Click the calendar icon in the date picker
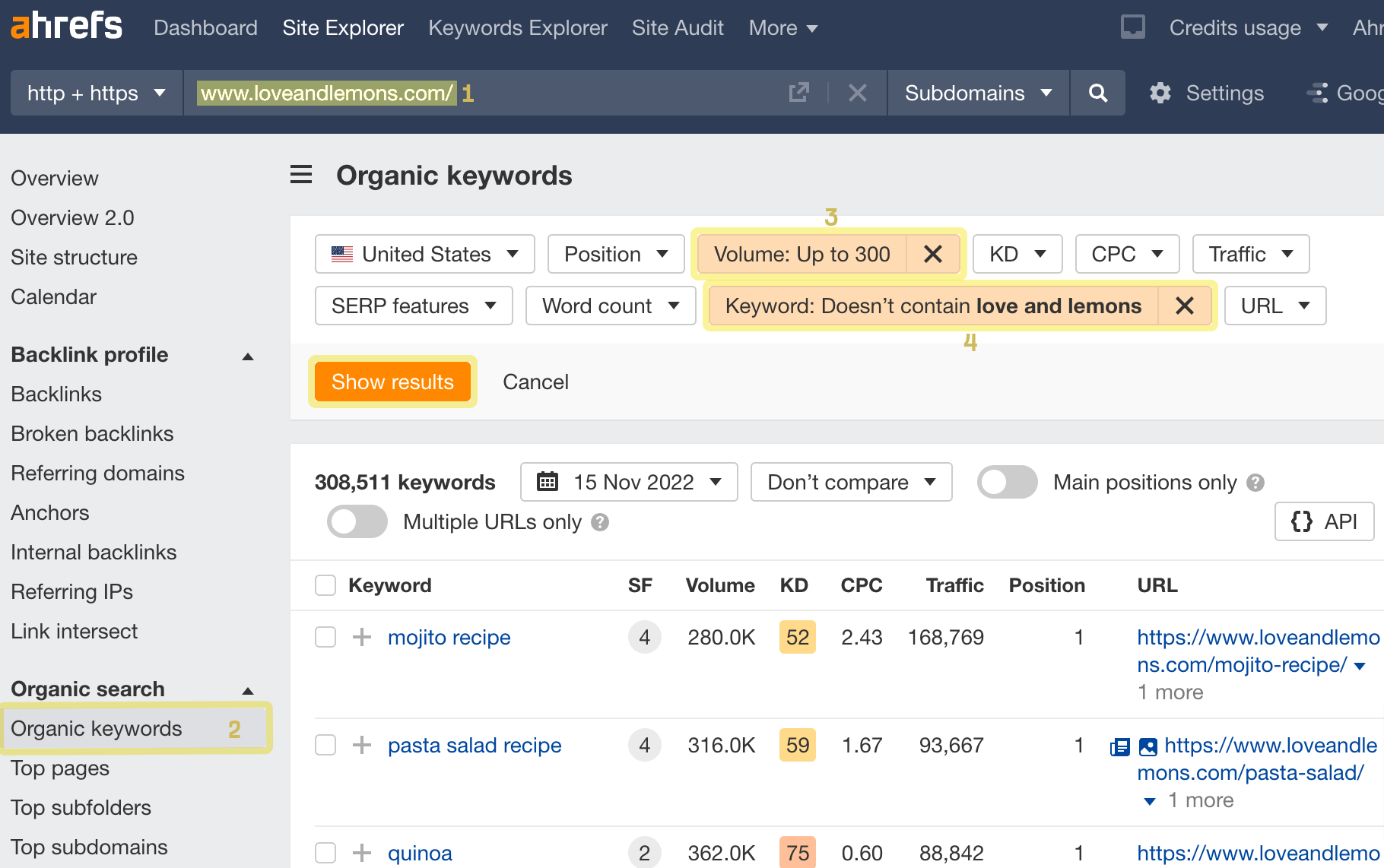Viewport: 1384px width, 868px height. [x=546, y=482]
